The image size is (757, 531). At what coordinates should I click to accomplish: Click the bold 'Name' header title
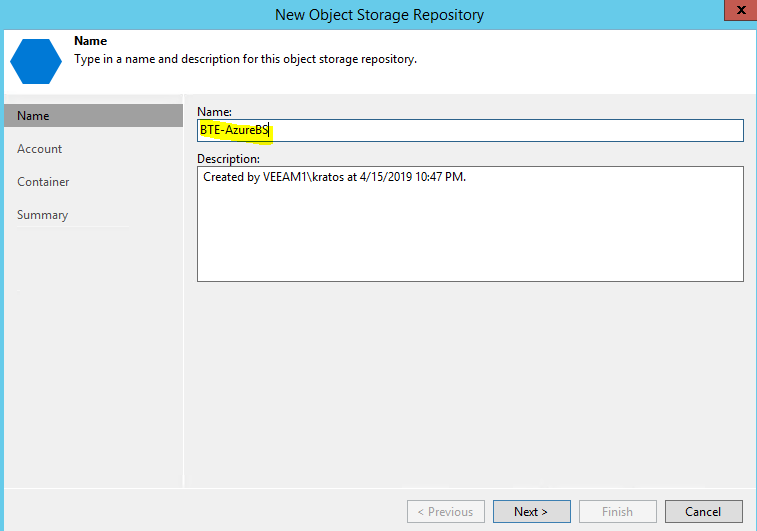click(x=90, y=41)
